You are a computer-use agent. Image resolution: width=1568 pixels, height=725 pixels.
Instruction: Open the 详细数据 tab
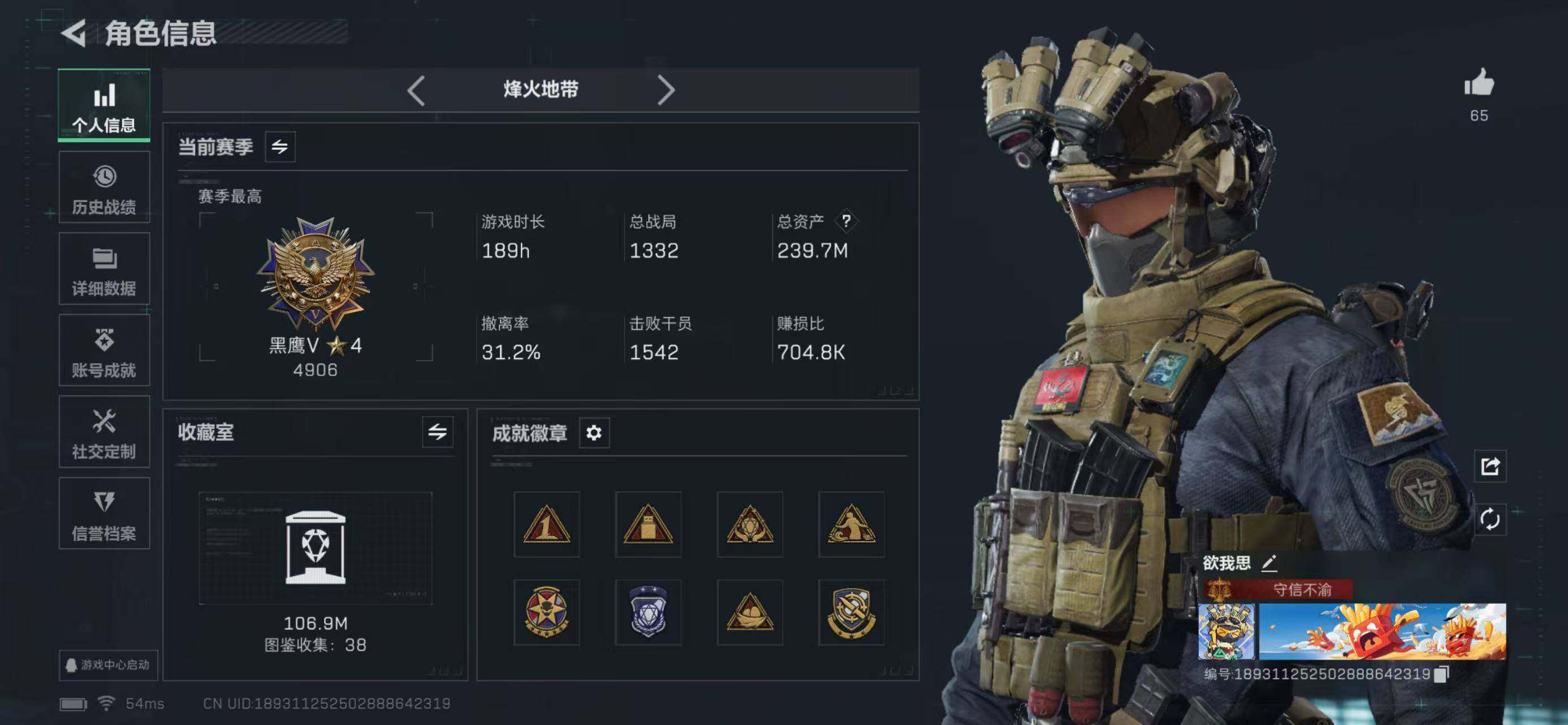coord(104,269)
